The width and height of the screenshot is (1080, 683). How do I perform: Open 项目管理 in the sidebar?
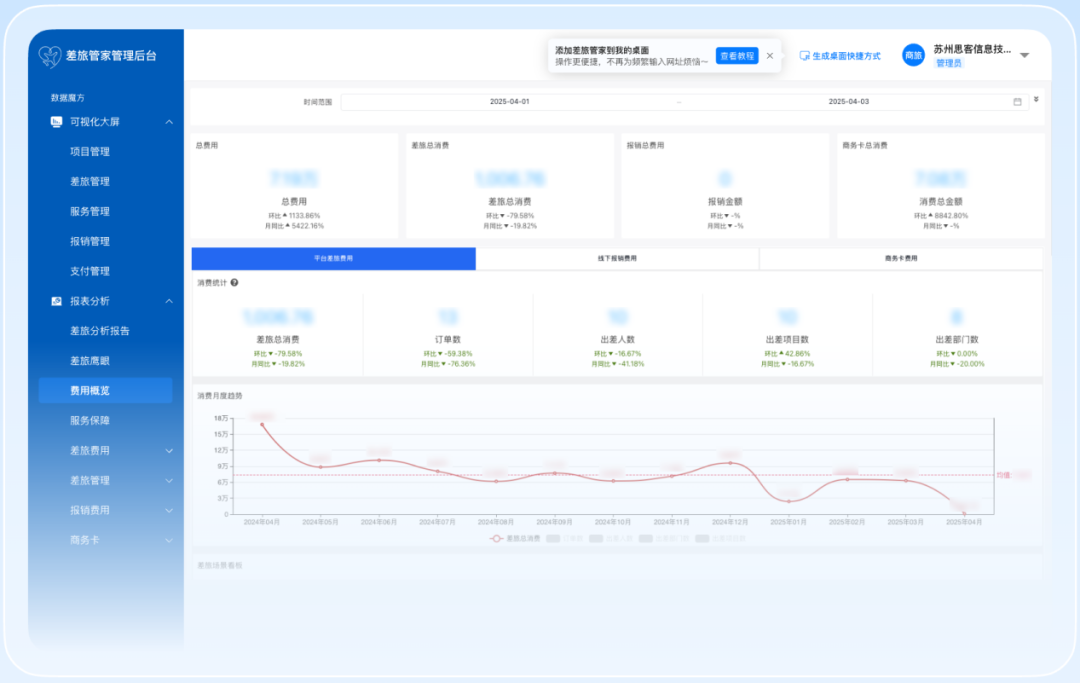(x=90, y=151)
